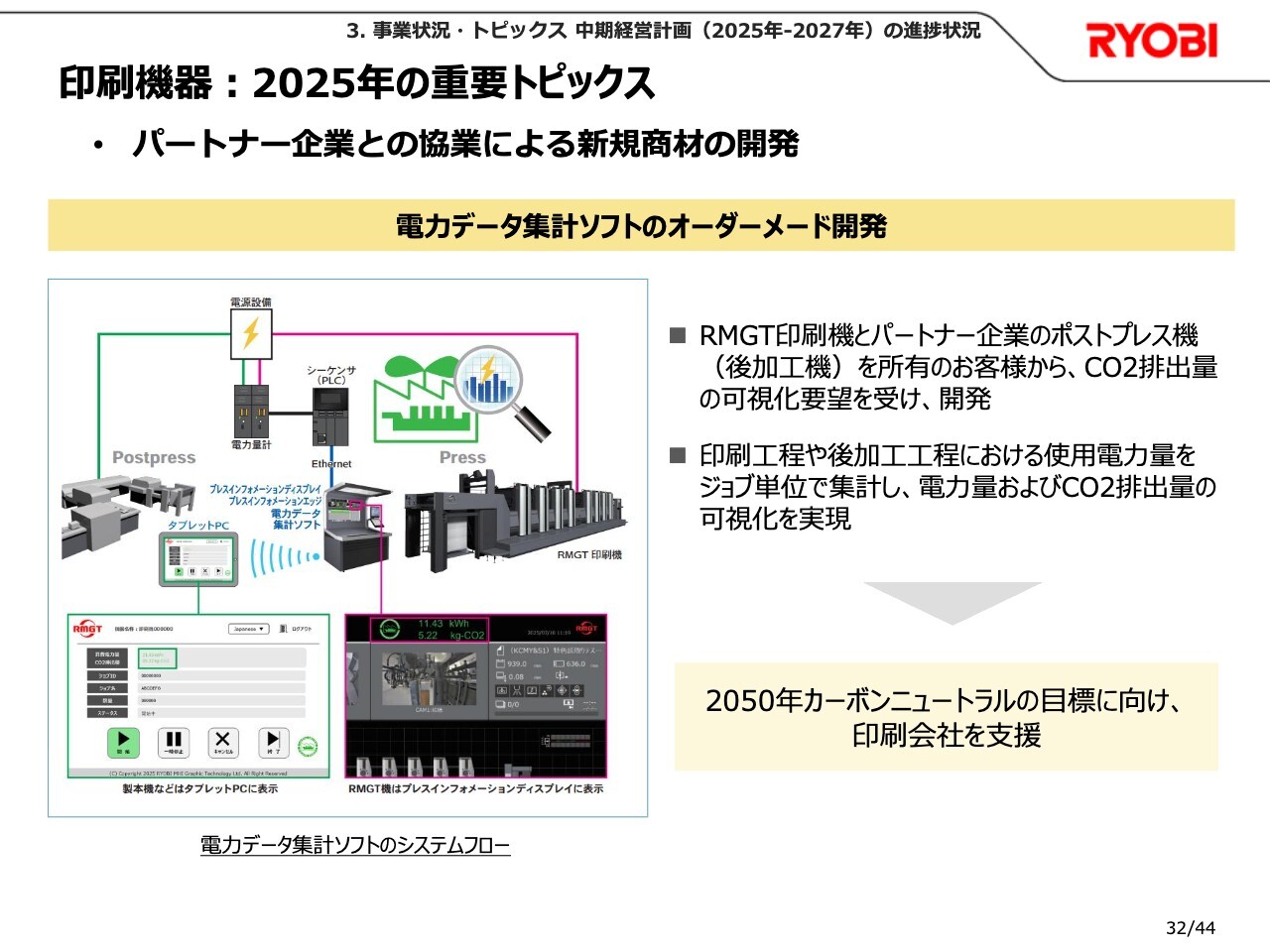Viewport: 1270px width, 952px height.
Task: Click the round green eco badge on tablet screen
Action: click(309, 746)
